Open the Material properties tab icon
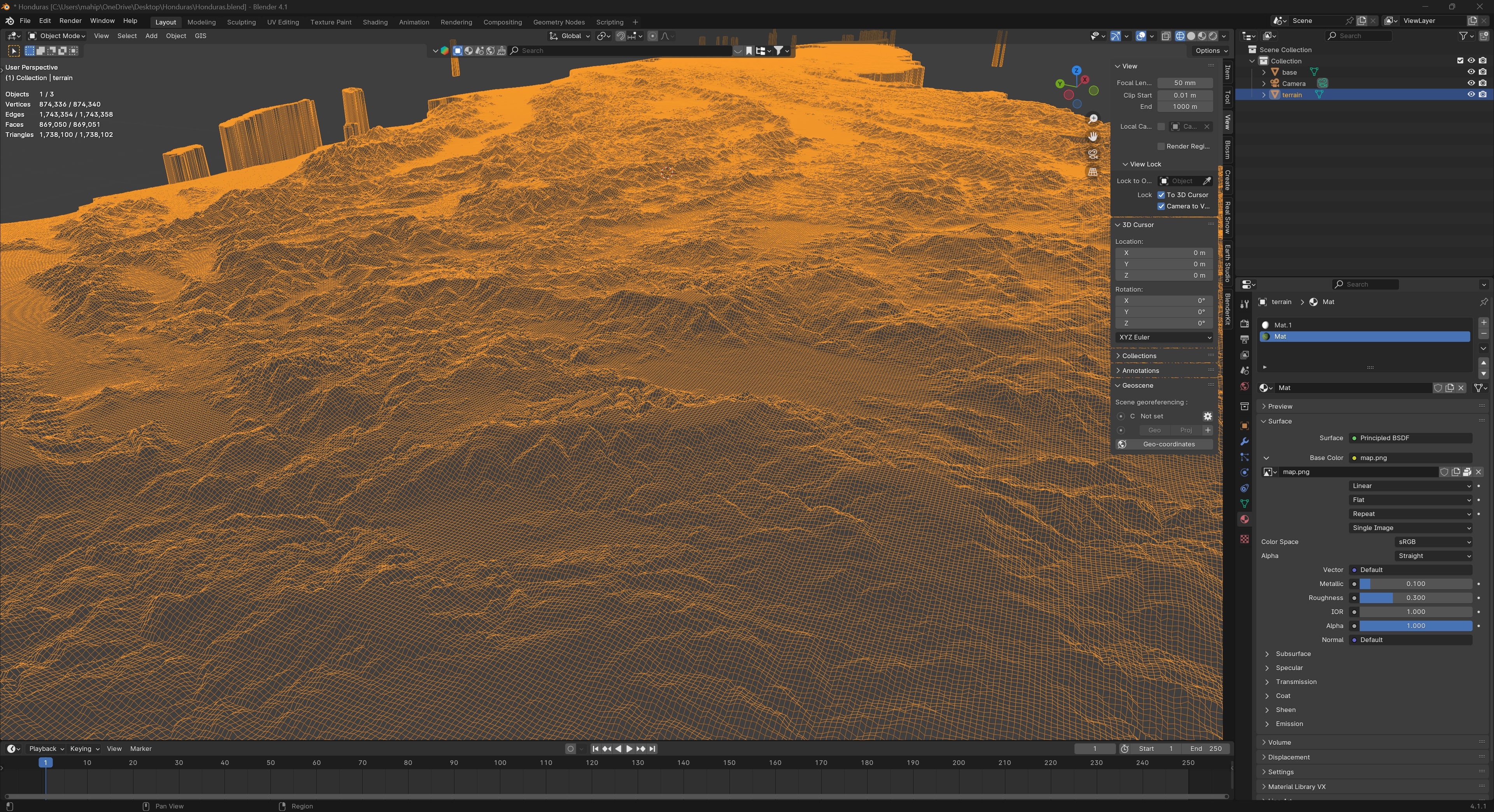 pyautogui.click(x=1244, y=519)
